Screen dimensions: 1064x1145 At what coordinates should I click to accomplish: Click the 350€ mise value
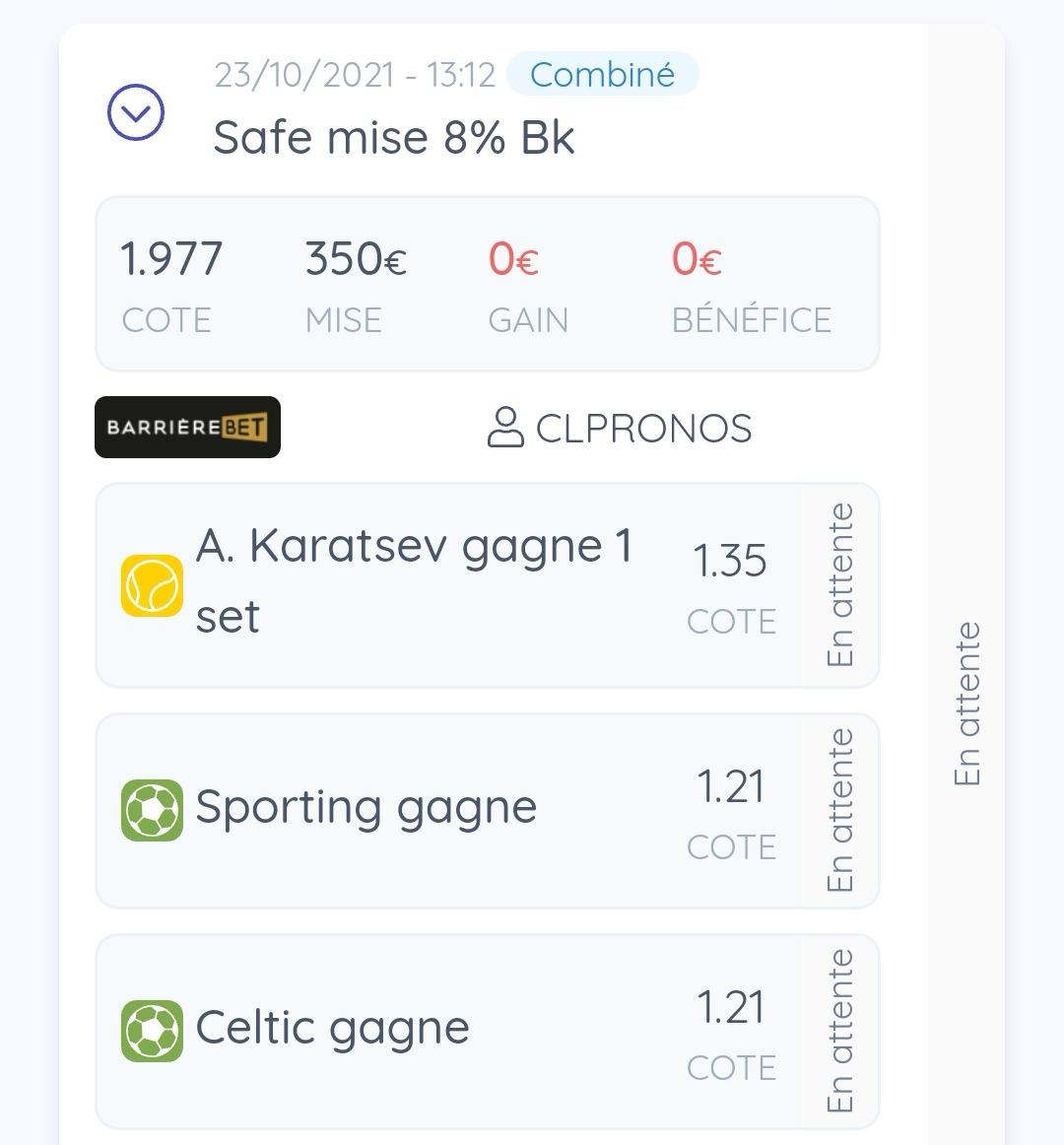356,260
